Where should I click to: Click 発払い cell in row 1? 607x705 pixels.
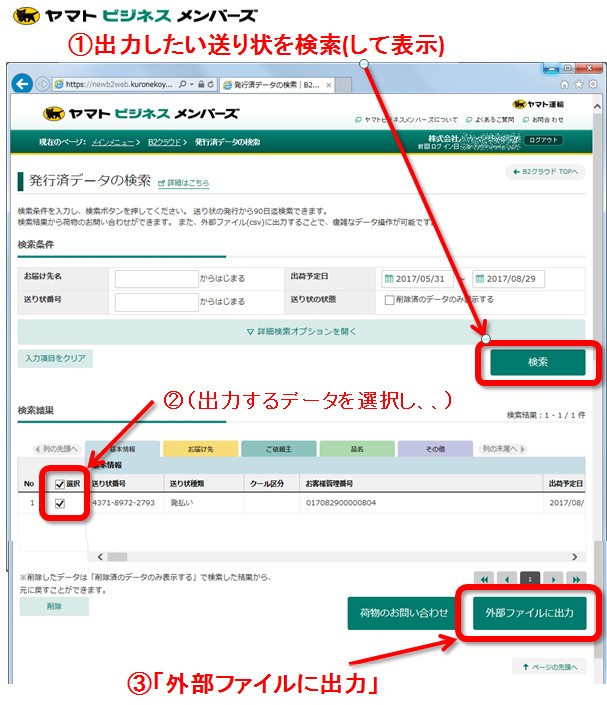pos(181,503)
